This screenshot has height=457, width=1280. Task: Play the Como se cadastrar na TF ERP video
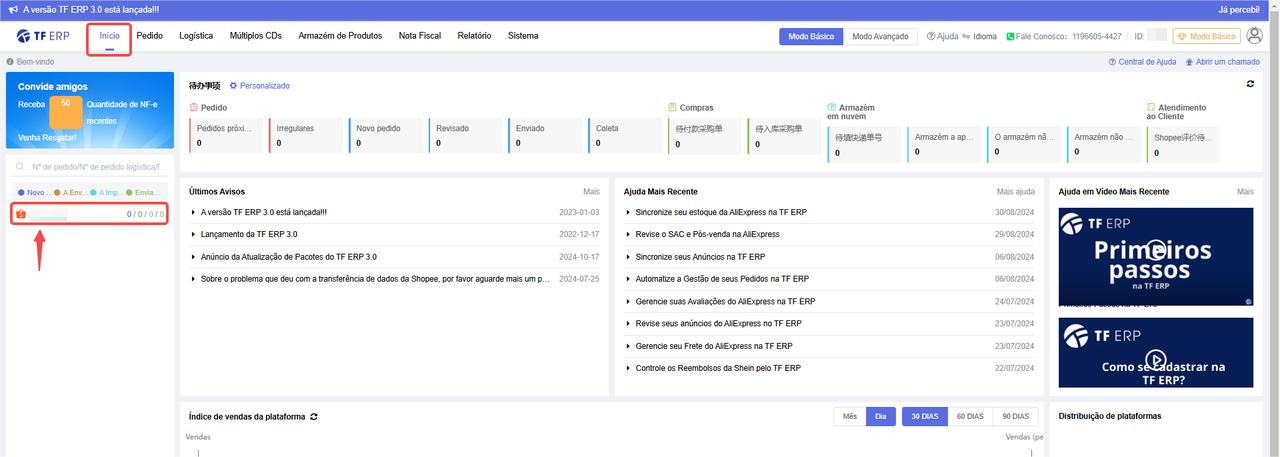tap(1155, 359)
